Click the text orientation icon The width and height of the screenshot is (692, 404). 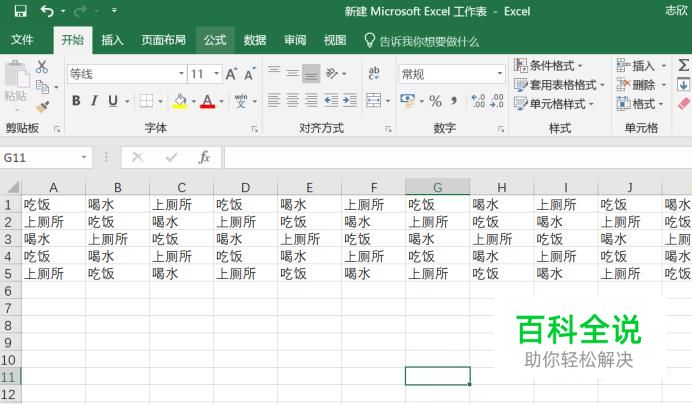click(332, 73)
